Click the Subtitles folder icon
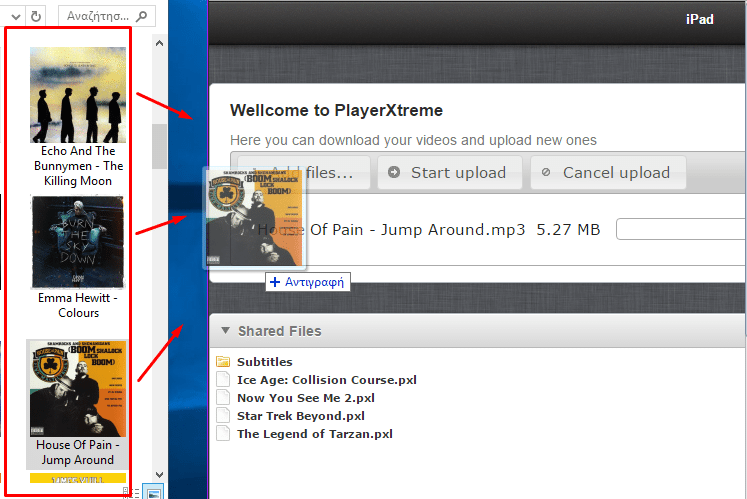This screenshot has height=499, width=747. (223, 361)
